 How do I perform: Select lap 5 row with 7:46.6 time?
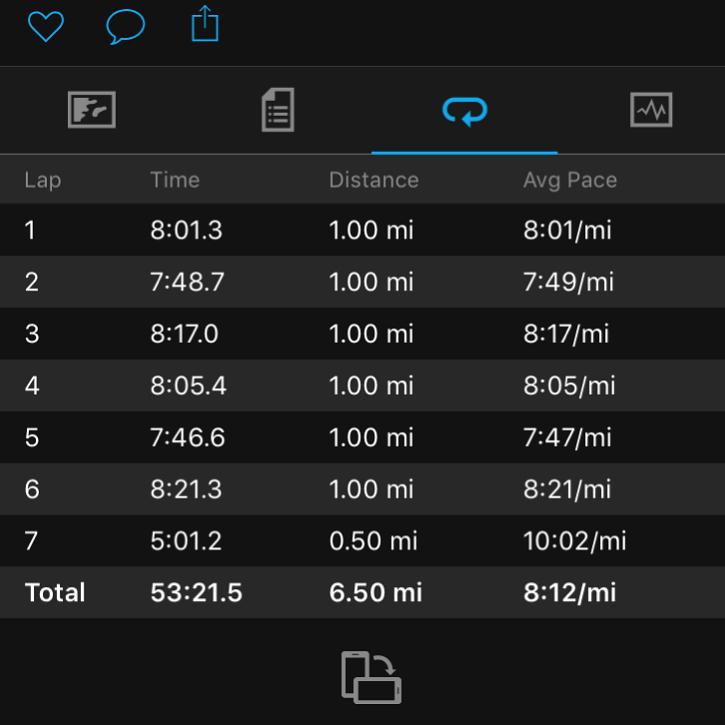pos(362,437)
